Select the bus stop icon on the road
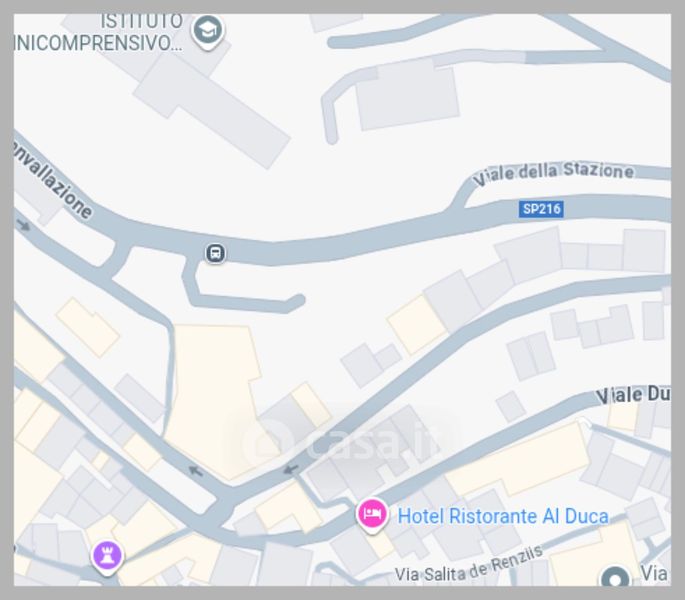685x600 pixels. (215, 253)
